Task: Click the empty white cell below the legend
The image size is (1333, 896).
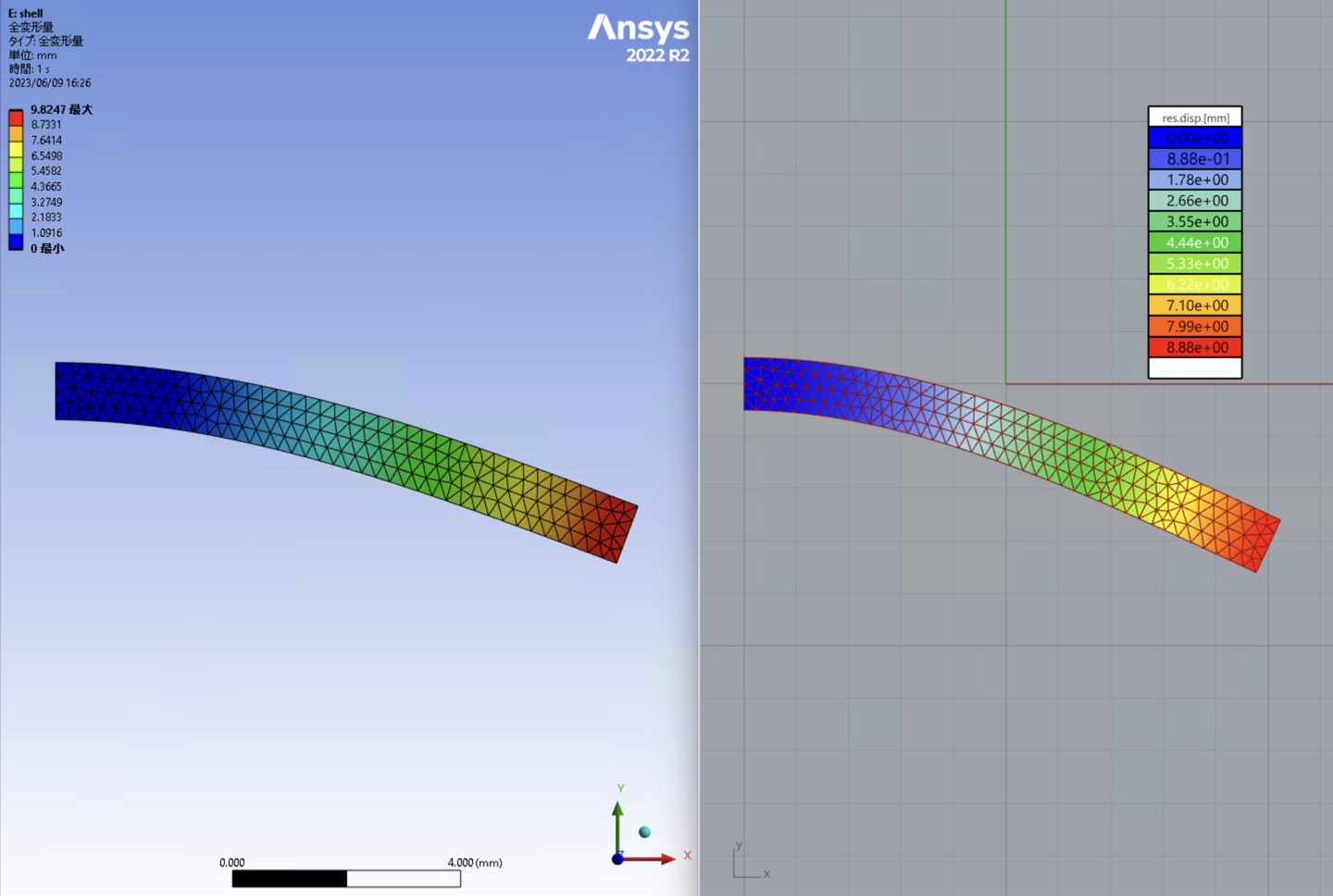Action: 1195,368
